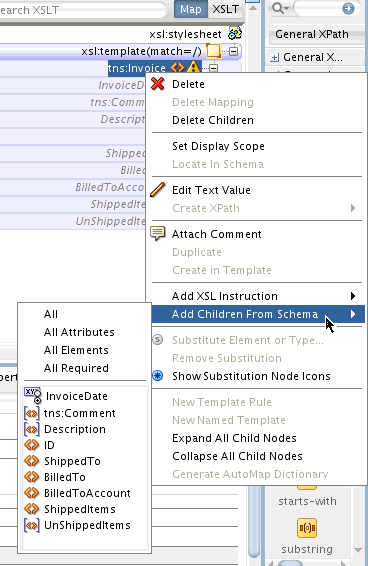The height and width of the screenshot is (566, 368).
Task: Click the tns:Comment element icon in submenu
Action: pos(31,413)
